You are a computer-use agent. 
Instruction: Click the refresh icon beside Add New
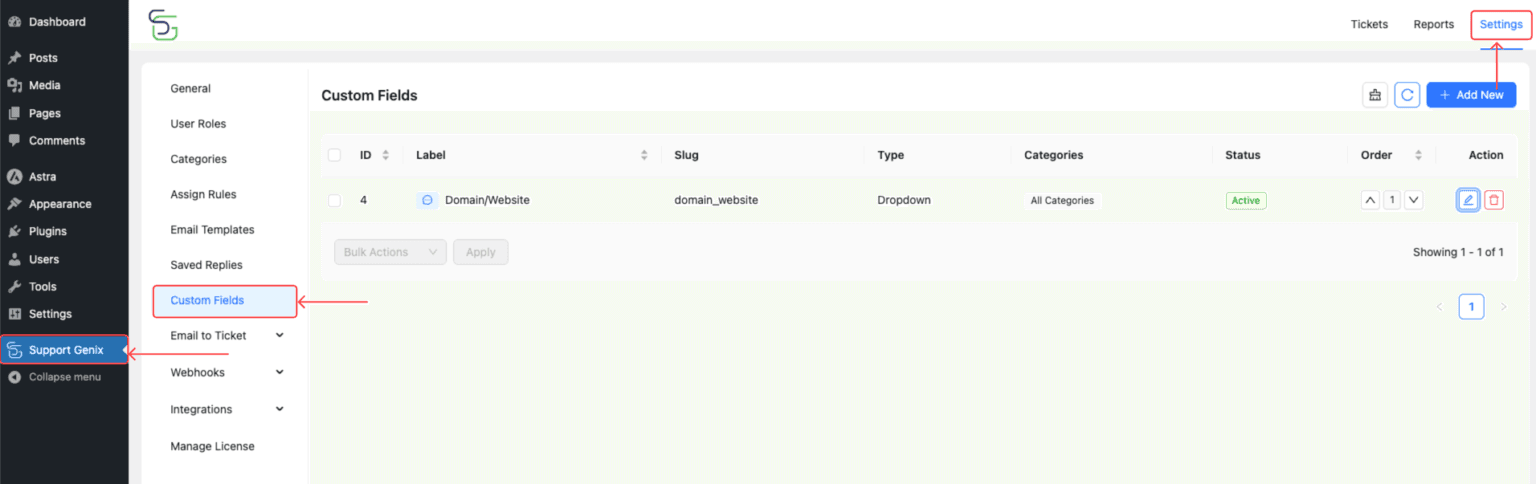point(1407,95)
